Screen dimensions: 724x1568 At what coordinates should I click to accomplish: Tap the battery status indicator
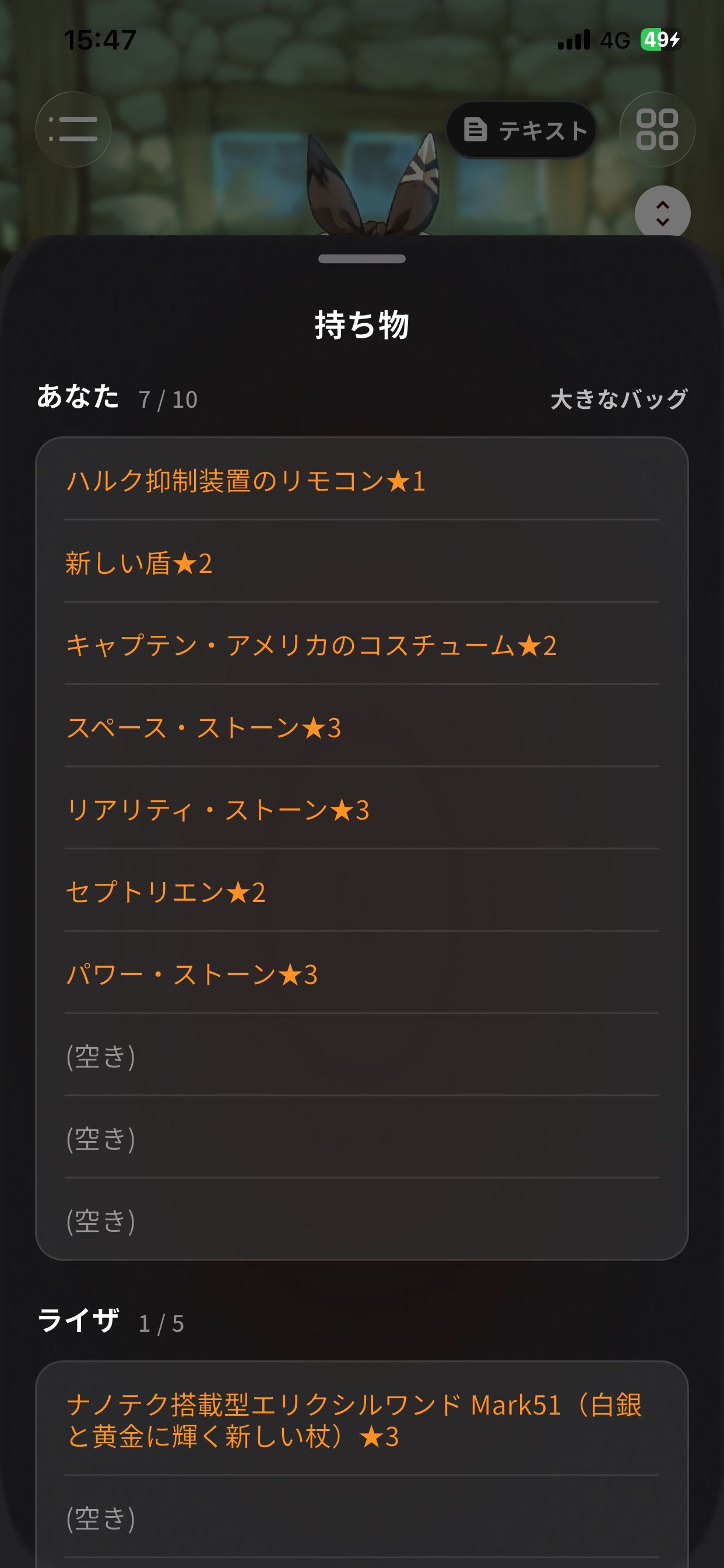coord(661,40)
